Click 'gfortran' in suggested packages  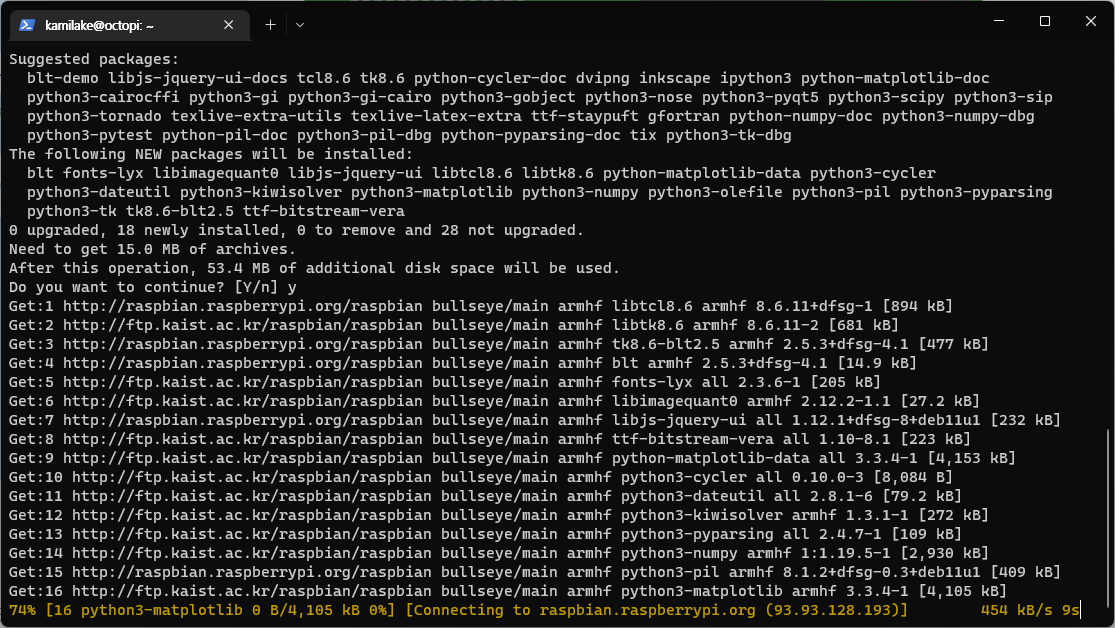[683, 117]
